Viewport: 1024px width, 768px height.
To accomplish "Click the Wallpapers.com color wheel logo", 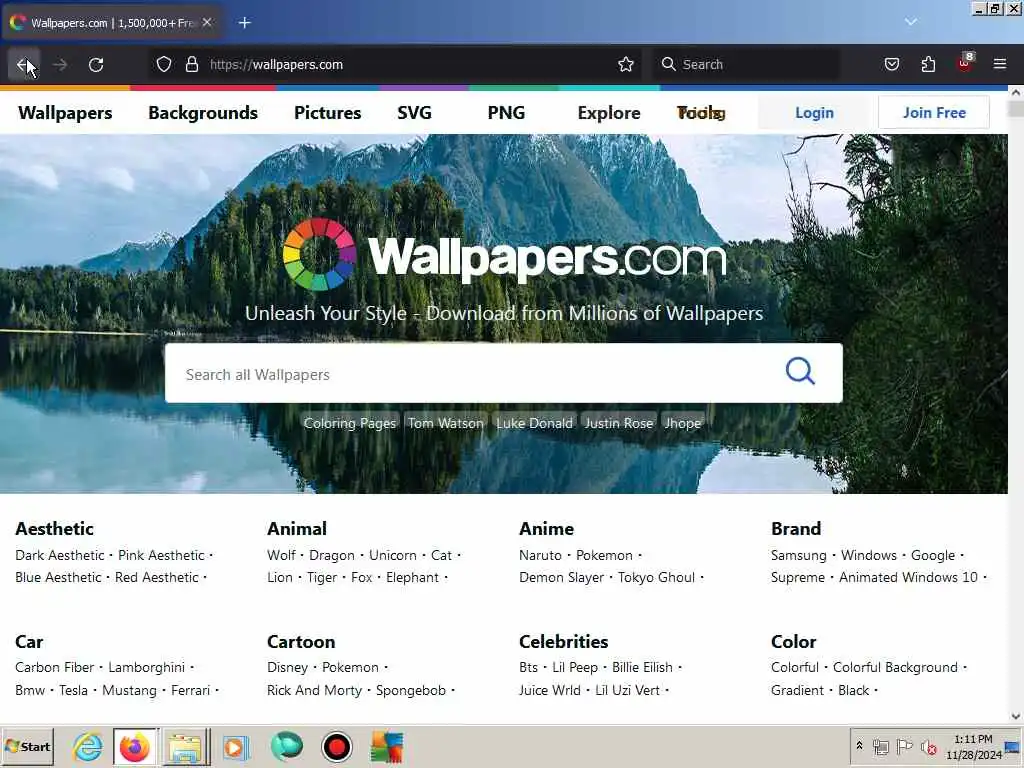I will [x=319, y=254].
